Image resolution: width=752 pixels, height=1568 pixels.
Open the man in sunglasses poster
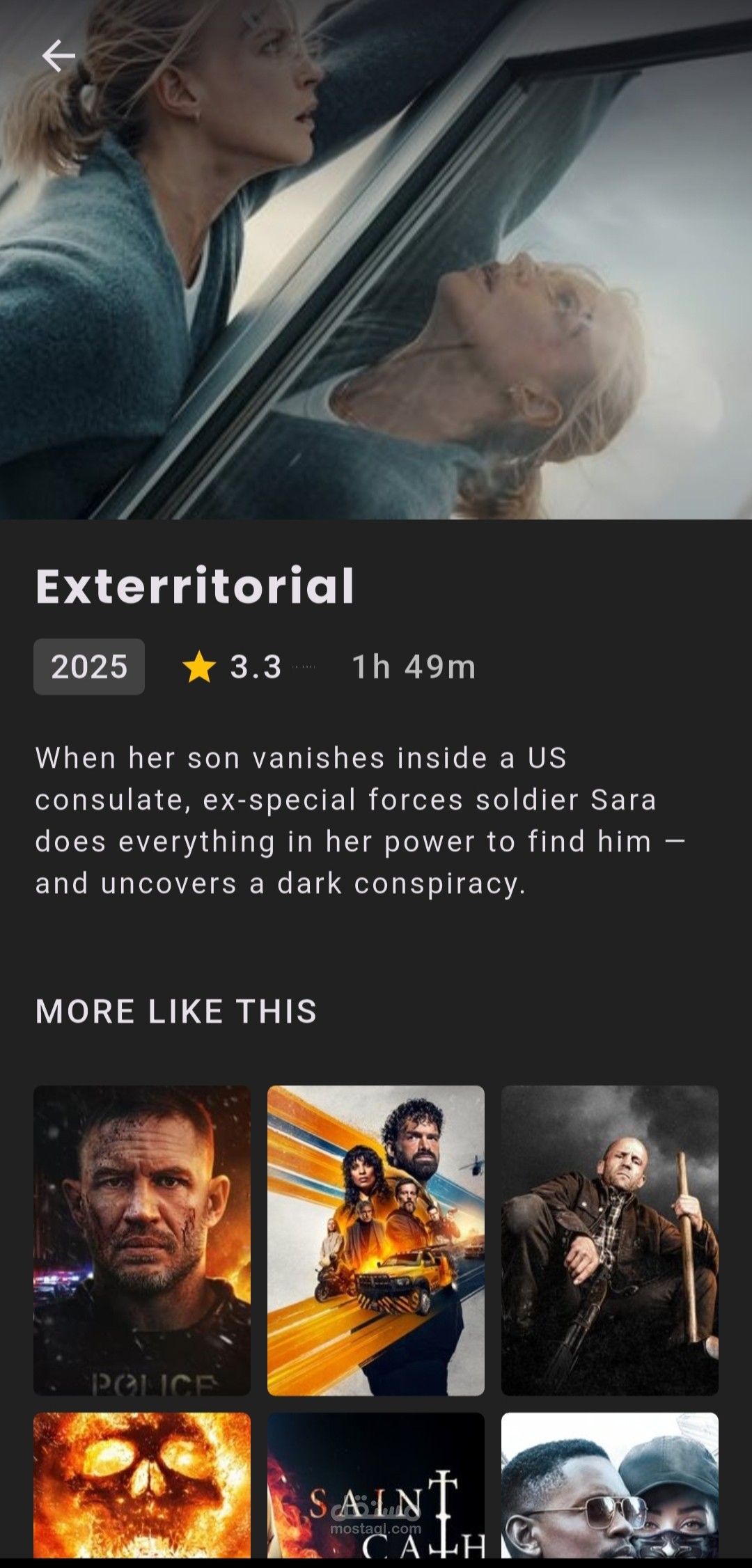coord(610,1484)
